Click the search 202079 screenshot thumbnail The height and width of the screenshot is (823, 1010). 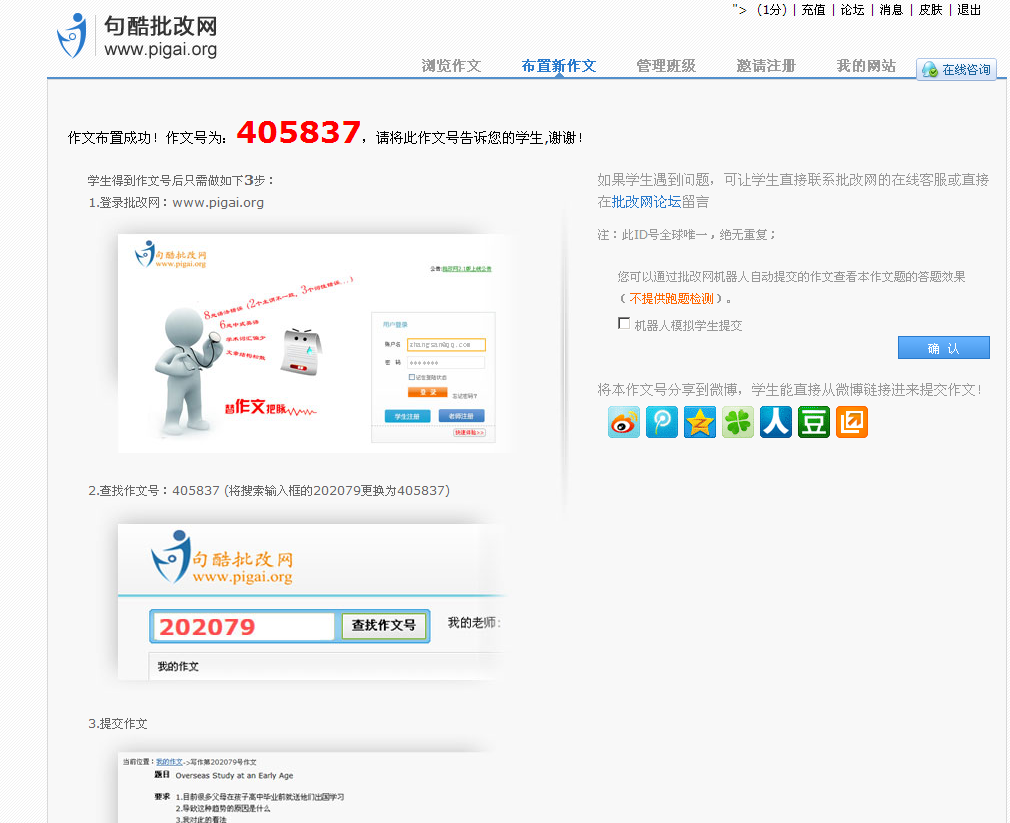coord(312,602)
